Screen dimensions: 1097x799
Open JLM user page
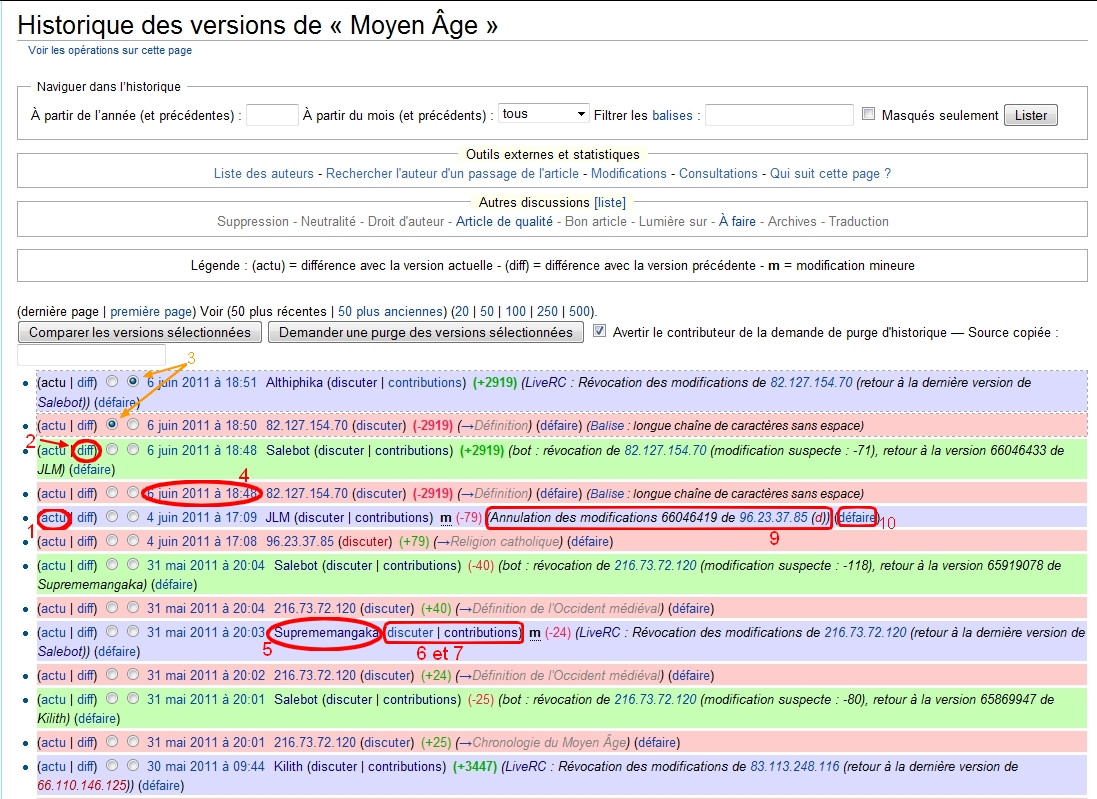[x=278, y=518]
